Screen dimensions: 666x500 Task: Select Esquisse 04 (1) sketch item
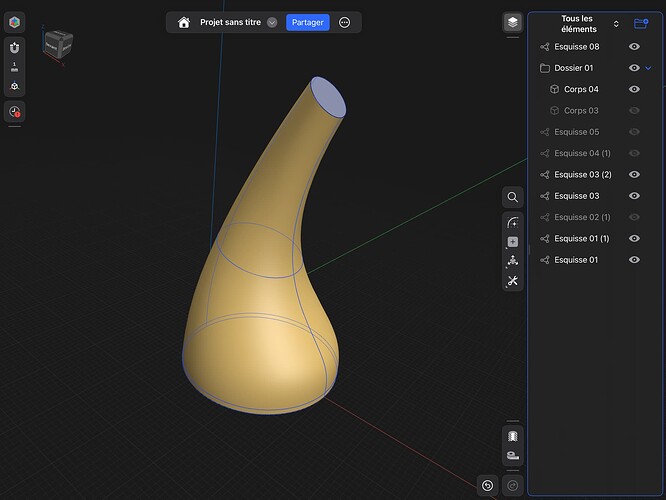(582, 153)
